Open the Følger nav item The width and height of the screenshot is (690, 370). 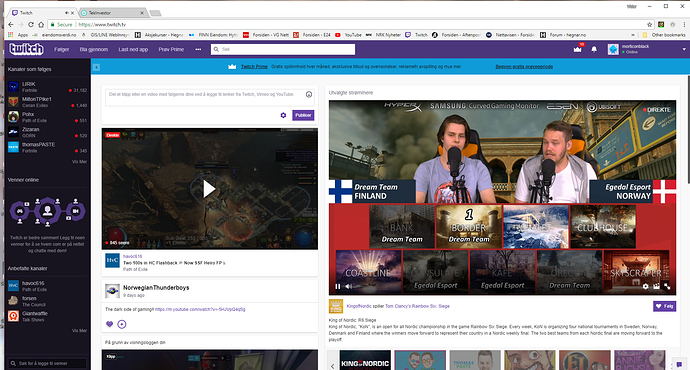click(x=62, y=49)
